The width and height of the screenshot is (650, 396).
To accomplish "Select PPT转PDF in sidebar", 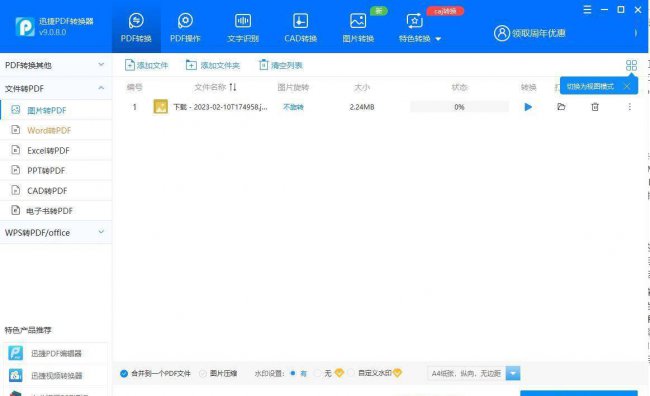I will (x=56, y=170).
